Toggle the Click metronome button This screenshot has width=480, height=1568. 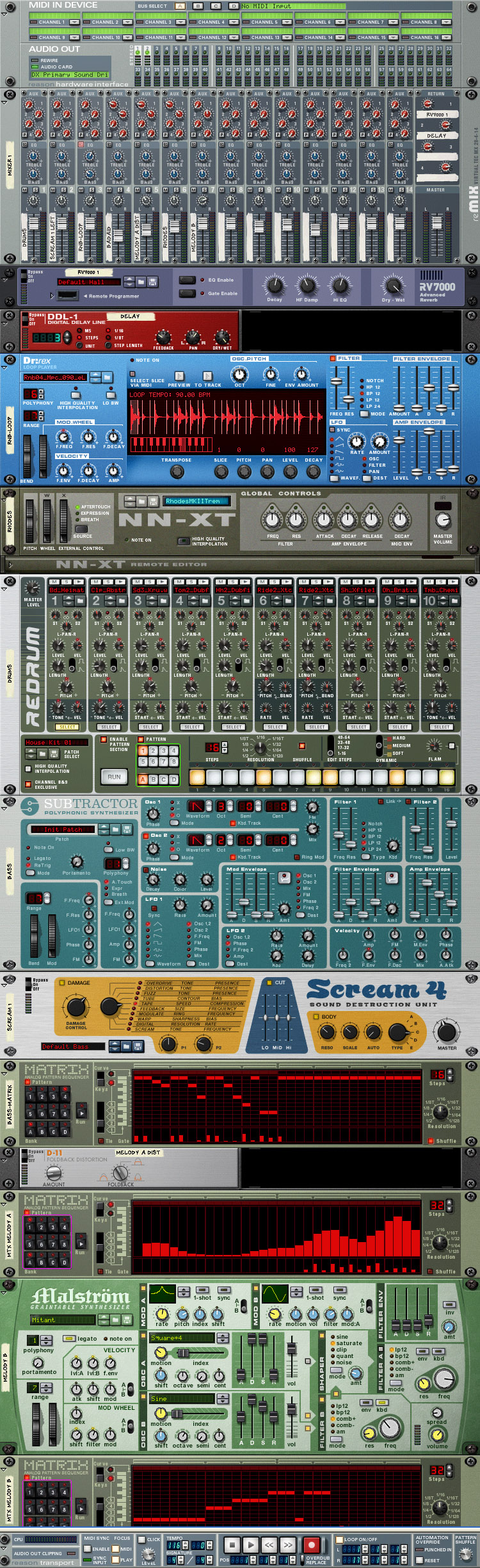(x=143, y=1539)
